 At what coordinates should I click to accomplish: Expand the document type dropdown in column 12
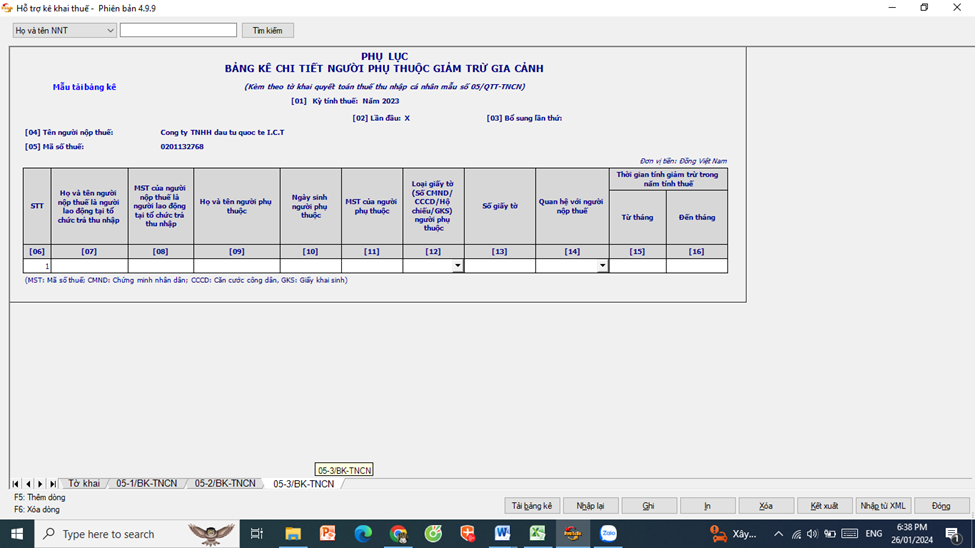click(458, 266)
